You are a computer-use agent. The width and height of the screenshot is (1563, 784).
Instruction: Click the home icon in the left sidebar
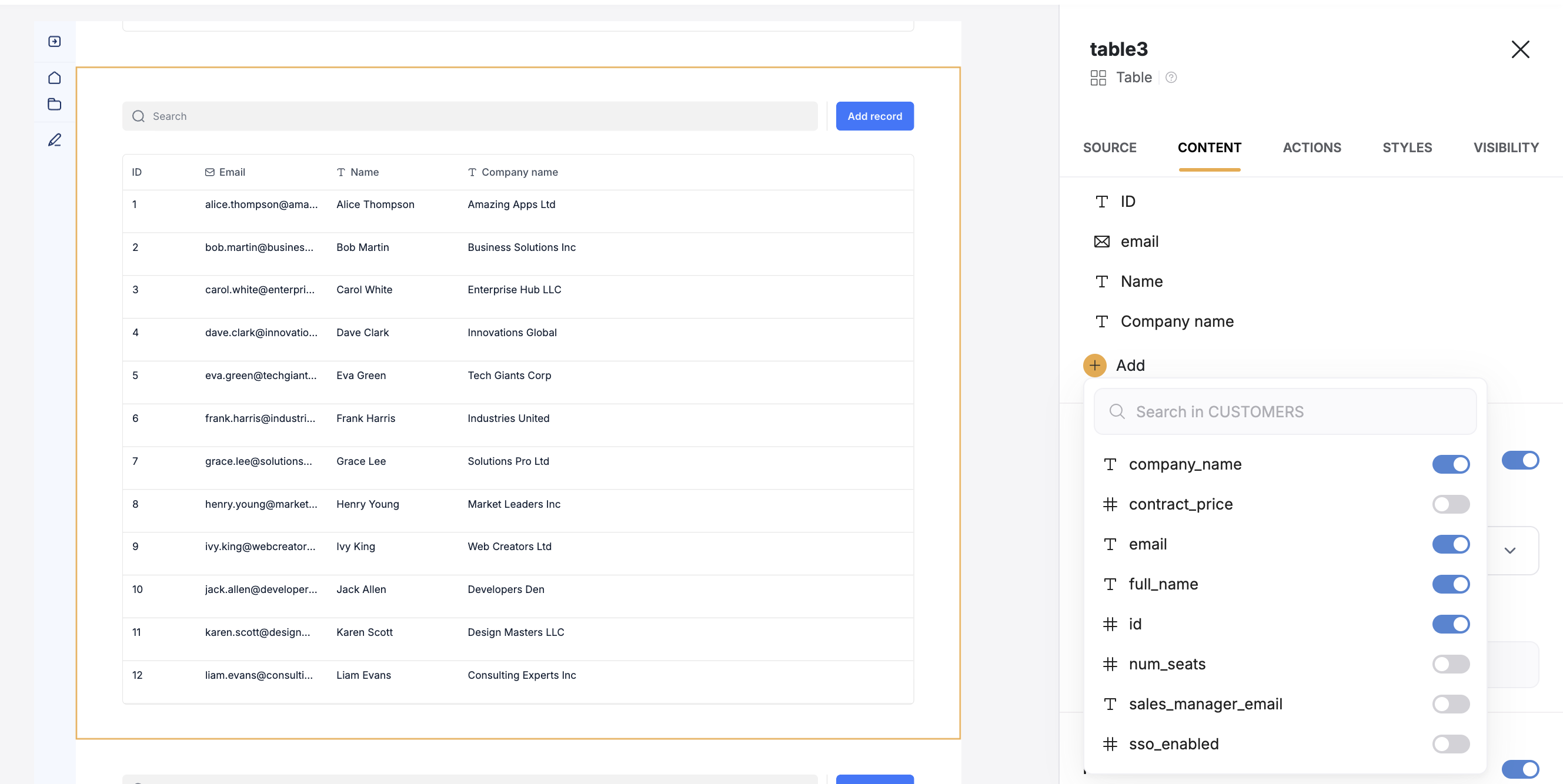tap(54, 77)
